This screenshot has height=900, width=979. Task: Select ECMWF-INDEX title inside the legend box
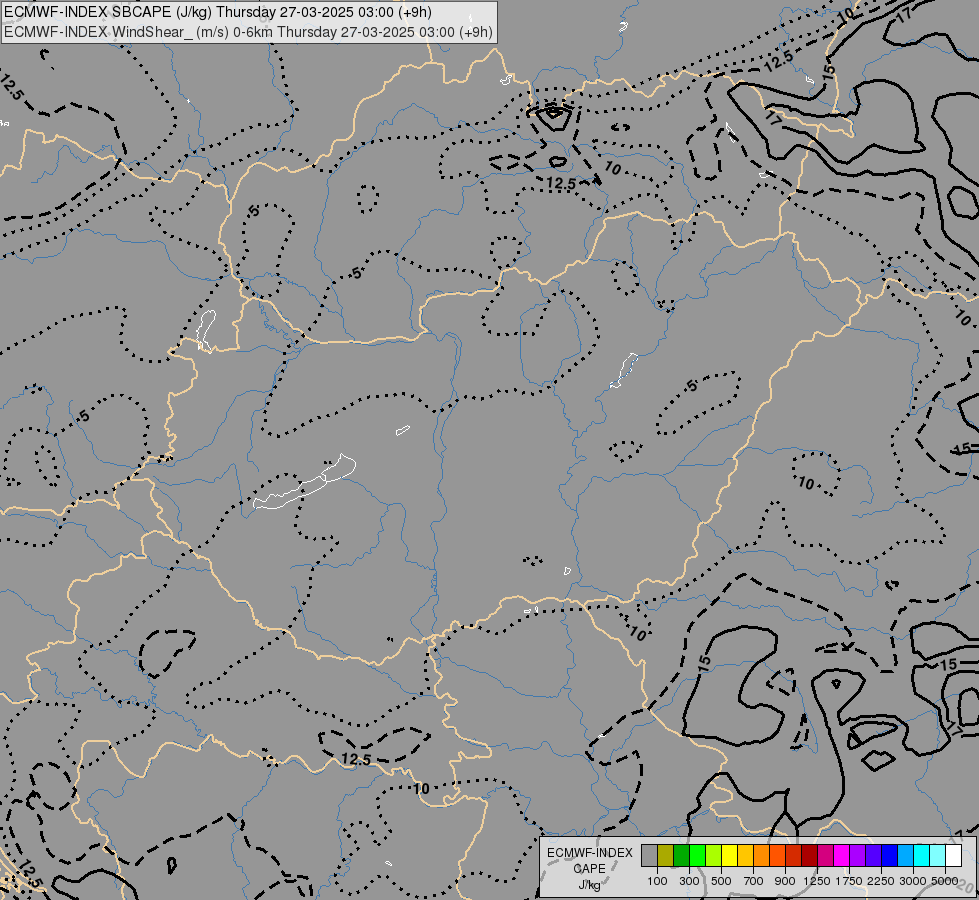coord(589,853)
